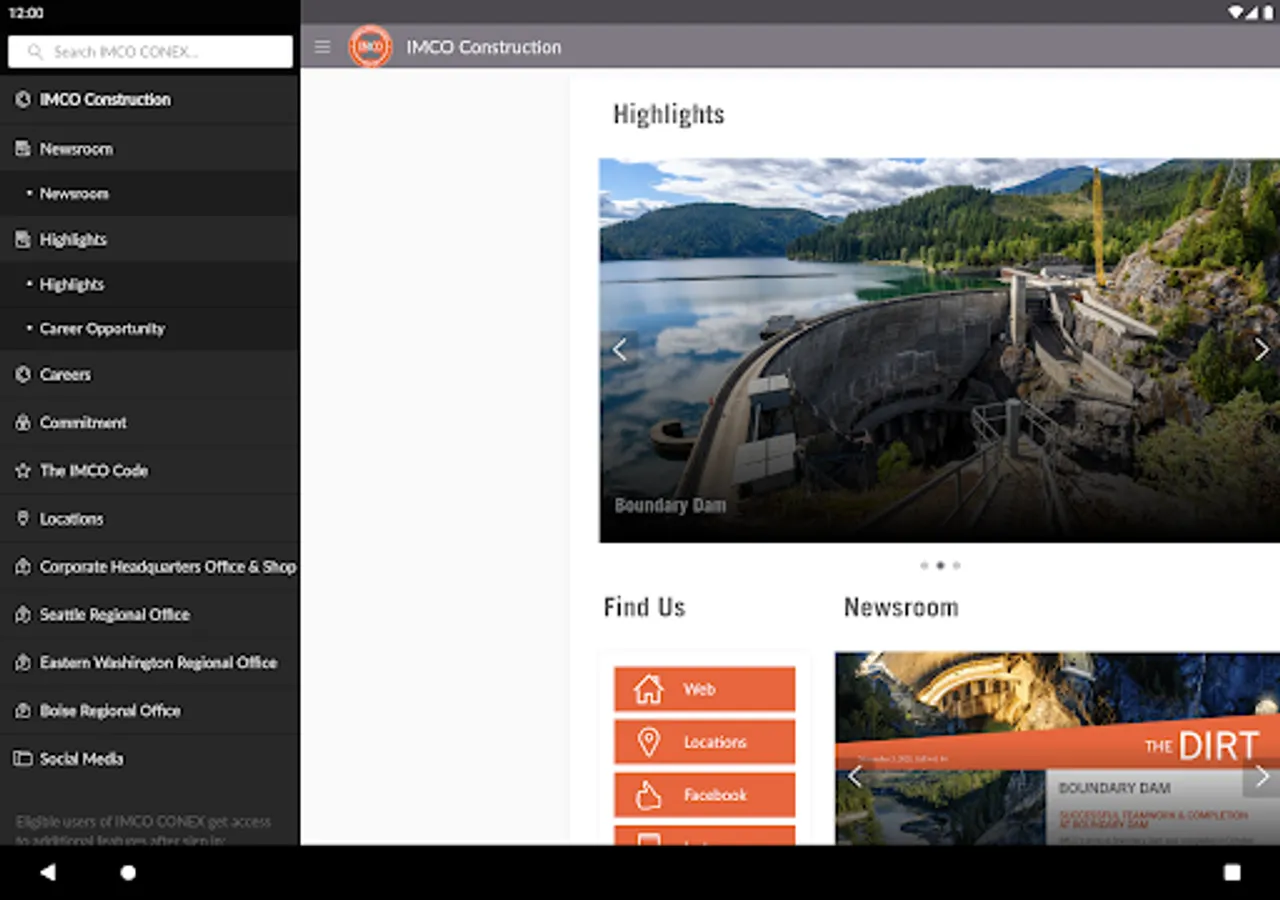Open The IMCO Code menu entry

pos(150,471)
